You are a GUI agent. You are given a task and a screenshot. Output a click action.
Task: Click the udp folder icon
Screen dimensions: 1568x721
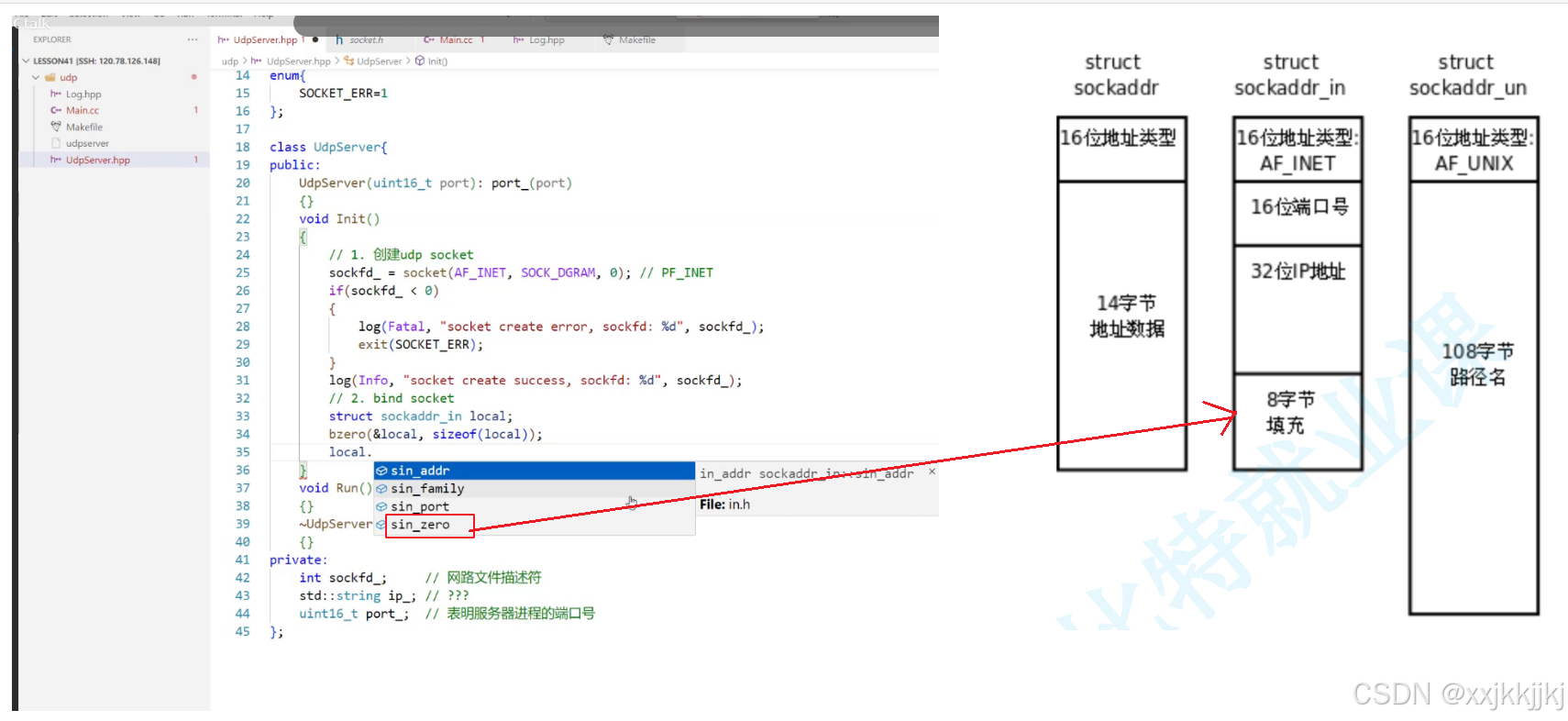pyautogui.click(x=50, y=77)
